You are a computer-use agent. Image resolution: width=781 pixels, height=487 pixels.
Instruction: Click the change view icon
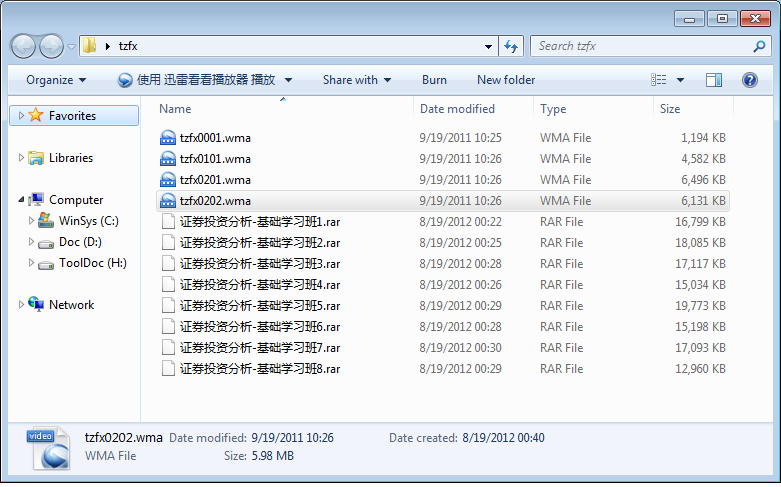click(659, 80)
